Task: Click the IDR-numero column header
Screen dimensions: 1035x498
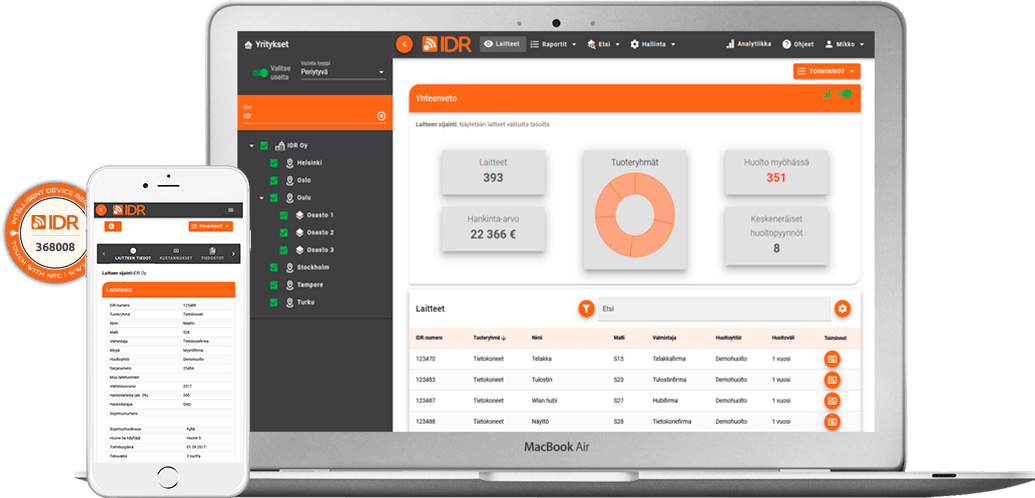Action: [429, 338]
